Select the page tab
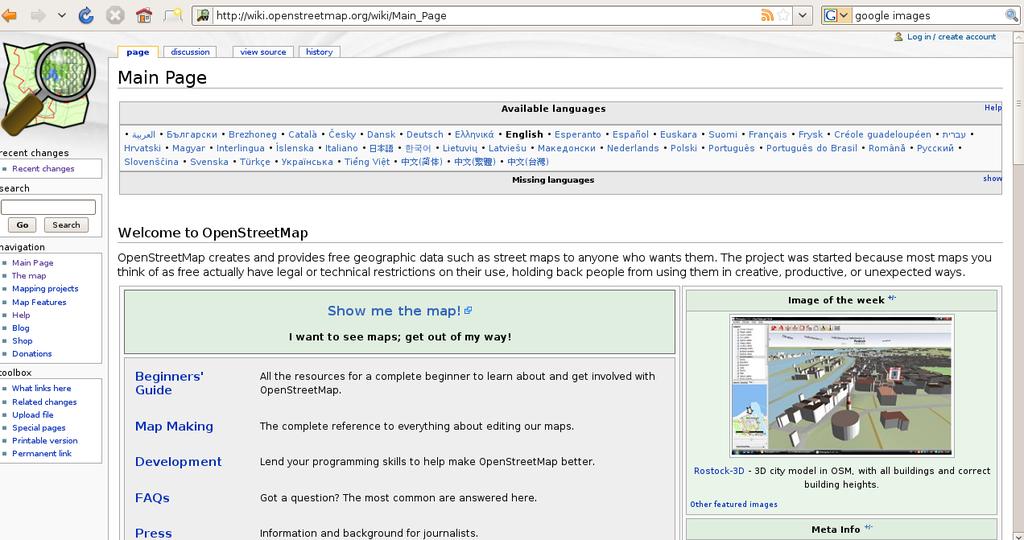 [138, 52]
